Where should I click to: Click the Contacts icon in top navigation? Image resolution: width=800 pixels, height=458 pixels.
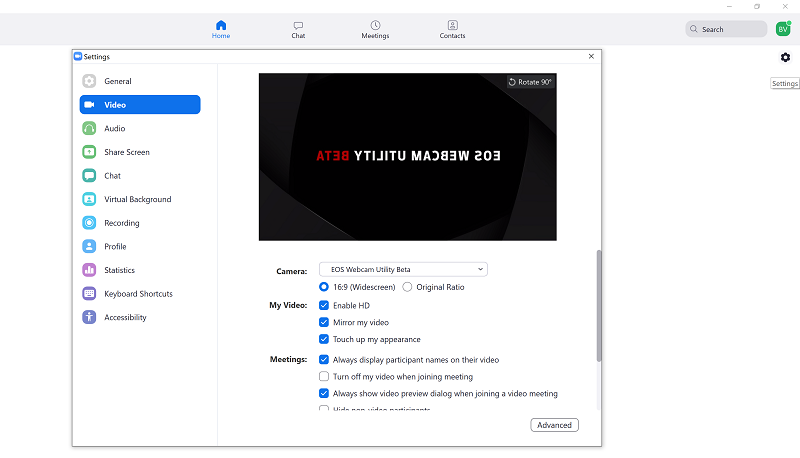pos(453,25)
